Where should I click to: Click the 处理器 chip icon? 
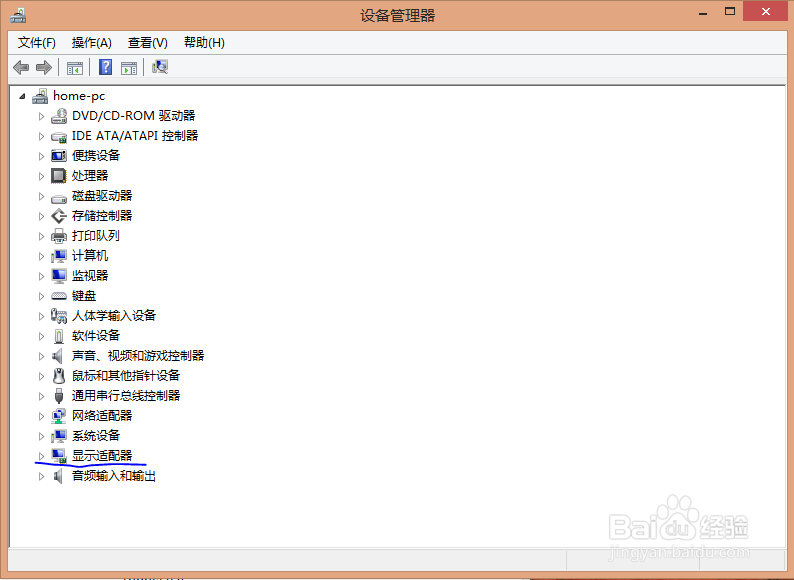coord(59,176)
